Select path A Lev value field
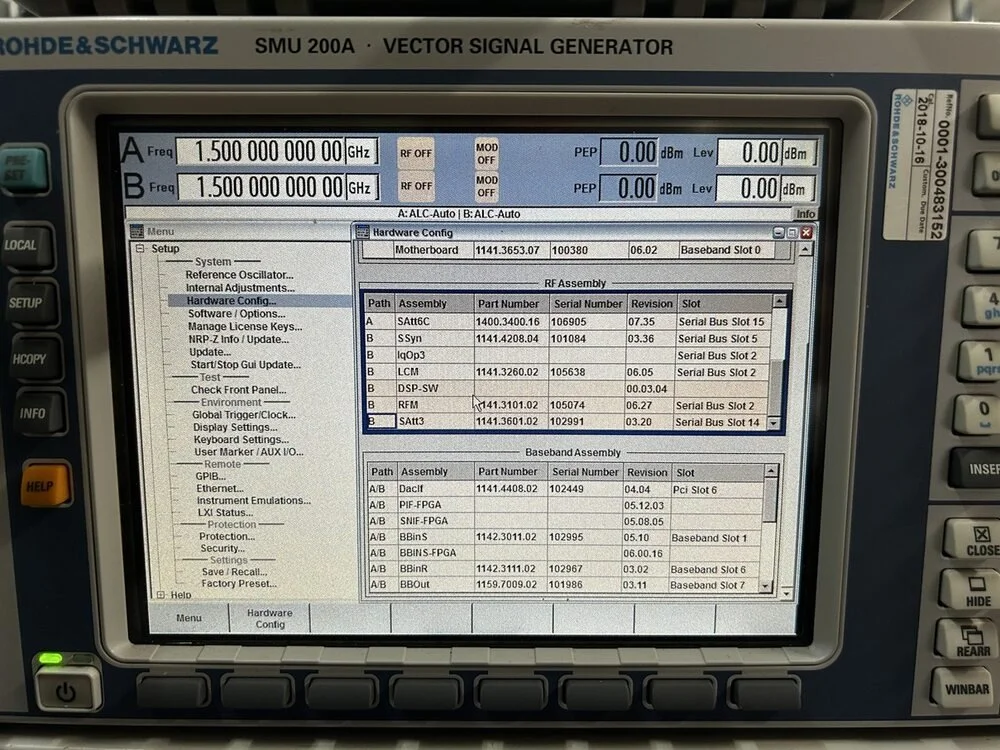1000x750 pixels. tap(749, 153)
